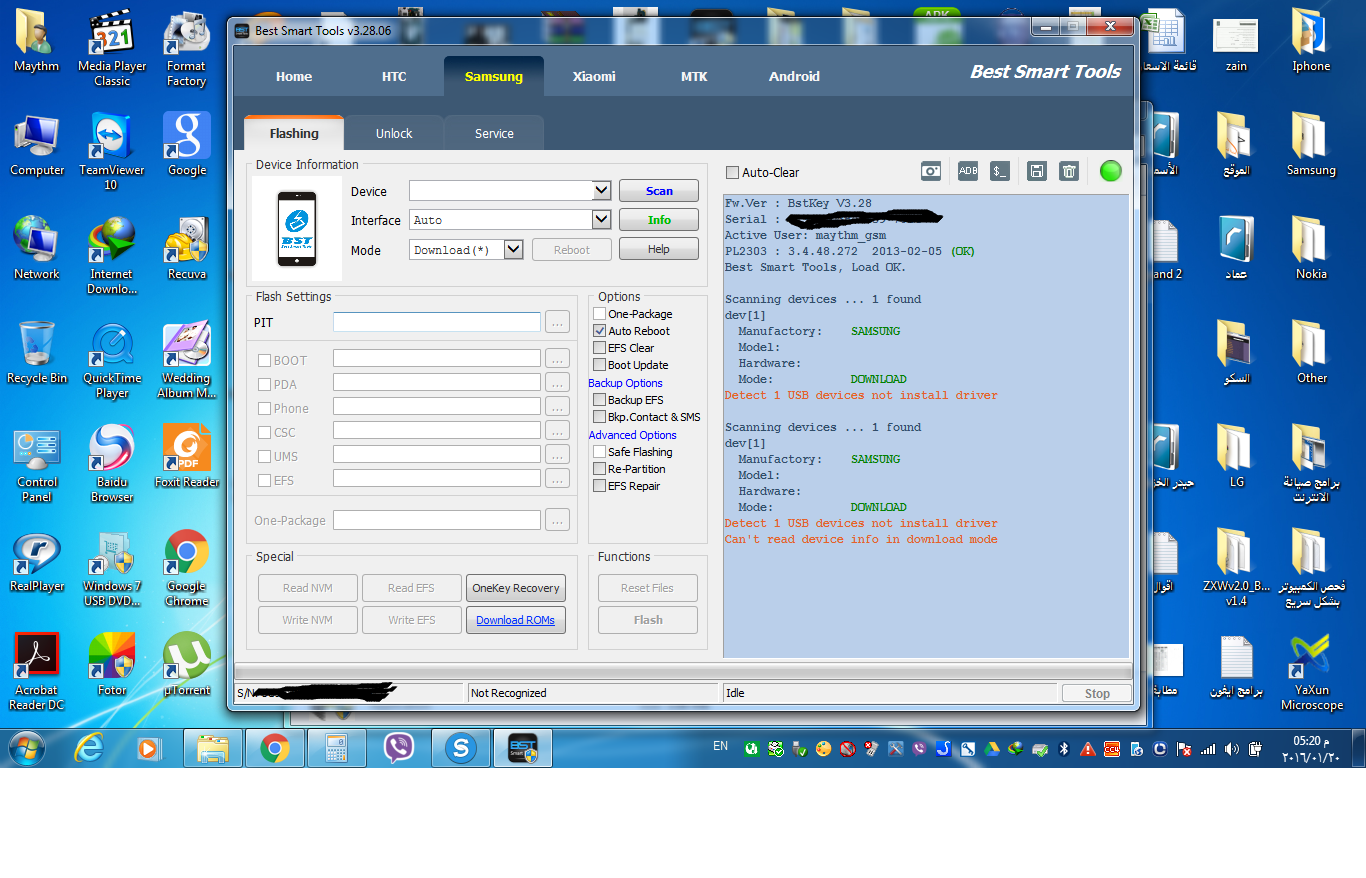
Task: Select the RealPlayer desktop icon
Action: 37,561
